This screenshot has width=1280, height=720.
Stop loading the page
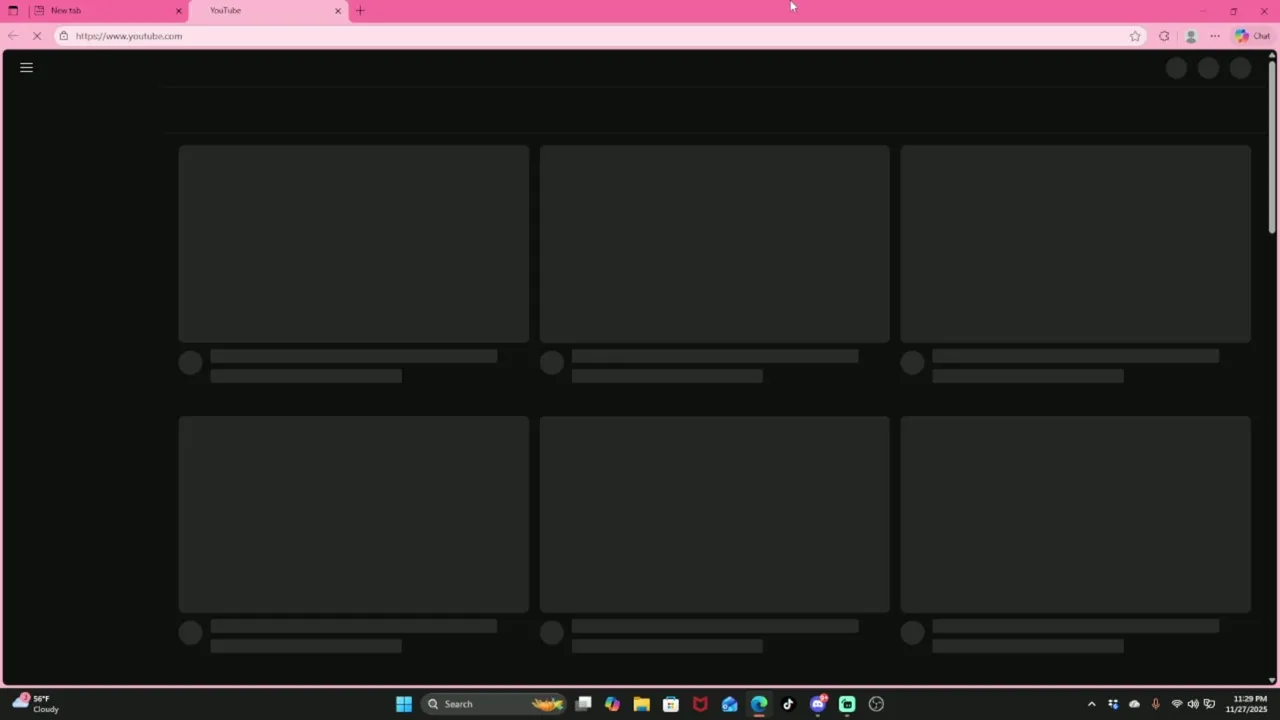tap(37, 36)
